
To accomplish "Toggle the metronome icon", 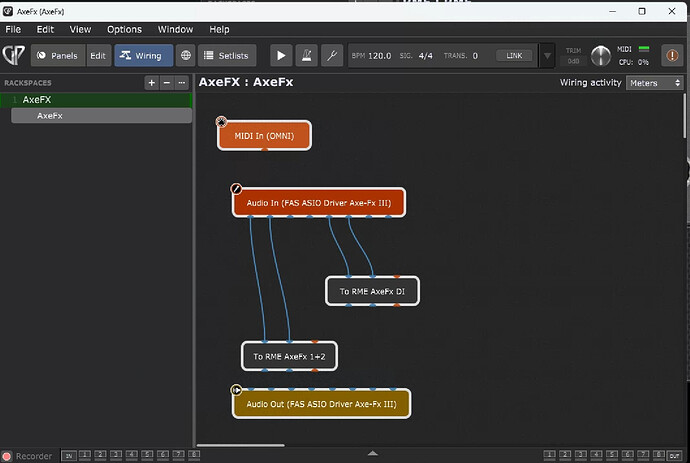I will 307,55.
